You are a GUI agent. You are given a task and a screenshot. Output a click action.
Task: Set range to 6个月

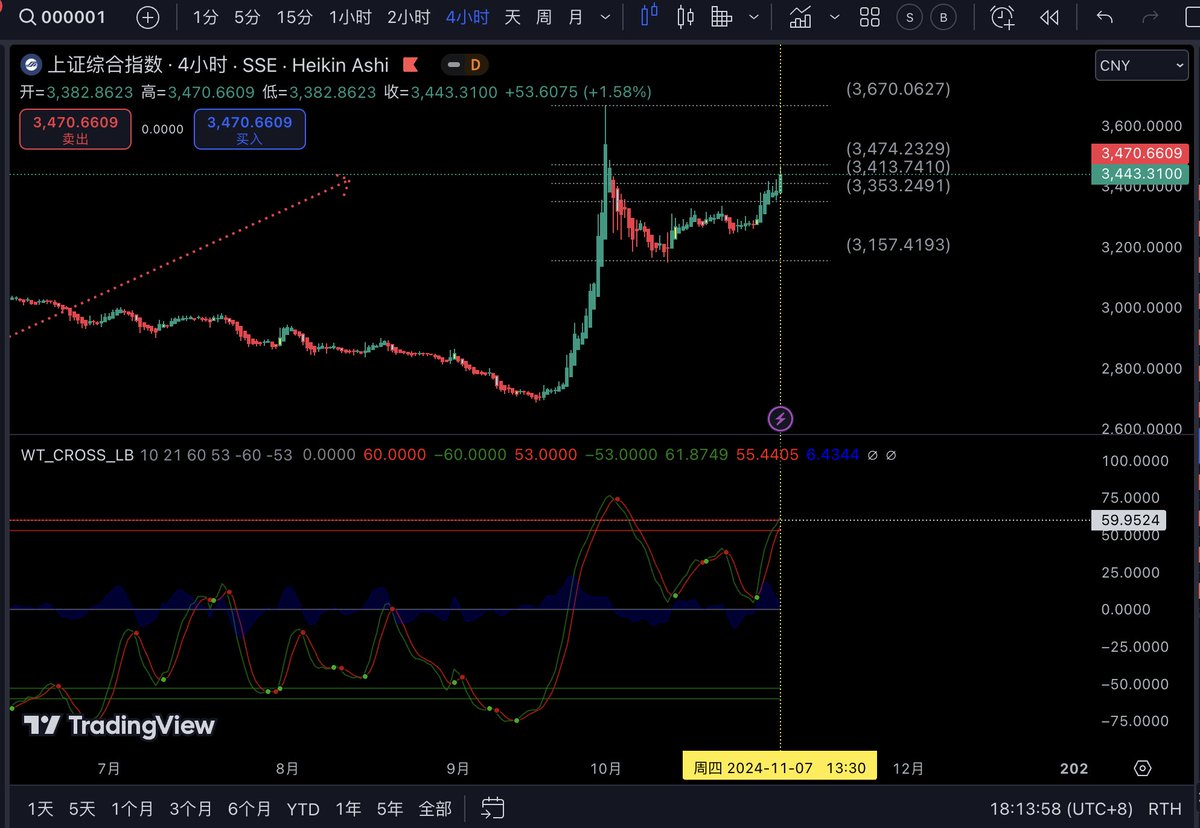pyautogui.click(x=249, y=808)
